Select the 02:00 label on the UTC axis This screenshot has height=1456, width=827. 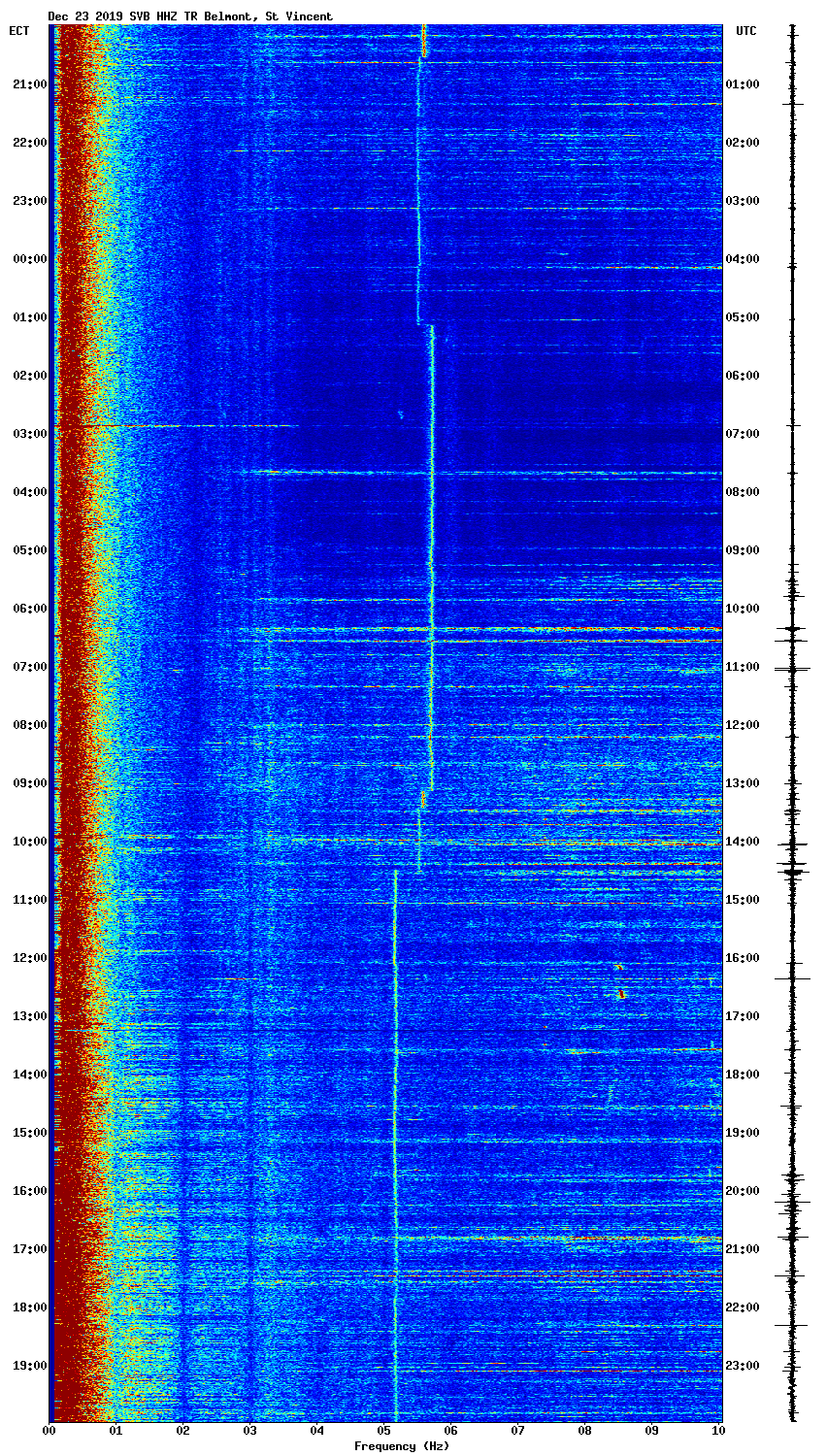(743, 143)
